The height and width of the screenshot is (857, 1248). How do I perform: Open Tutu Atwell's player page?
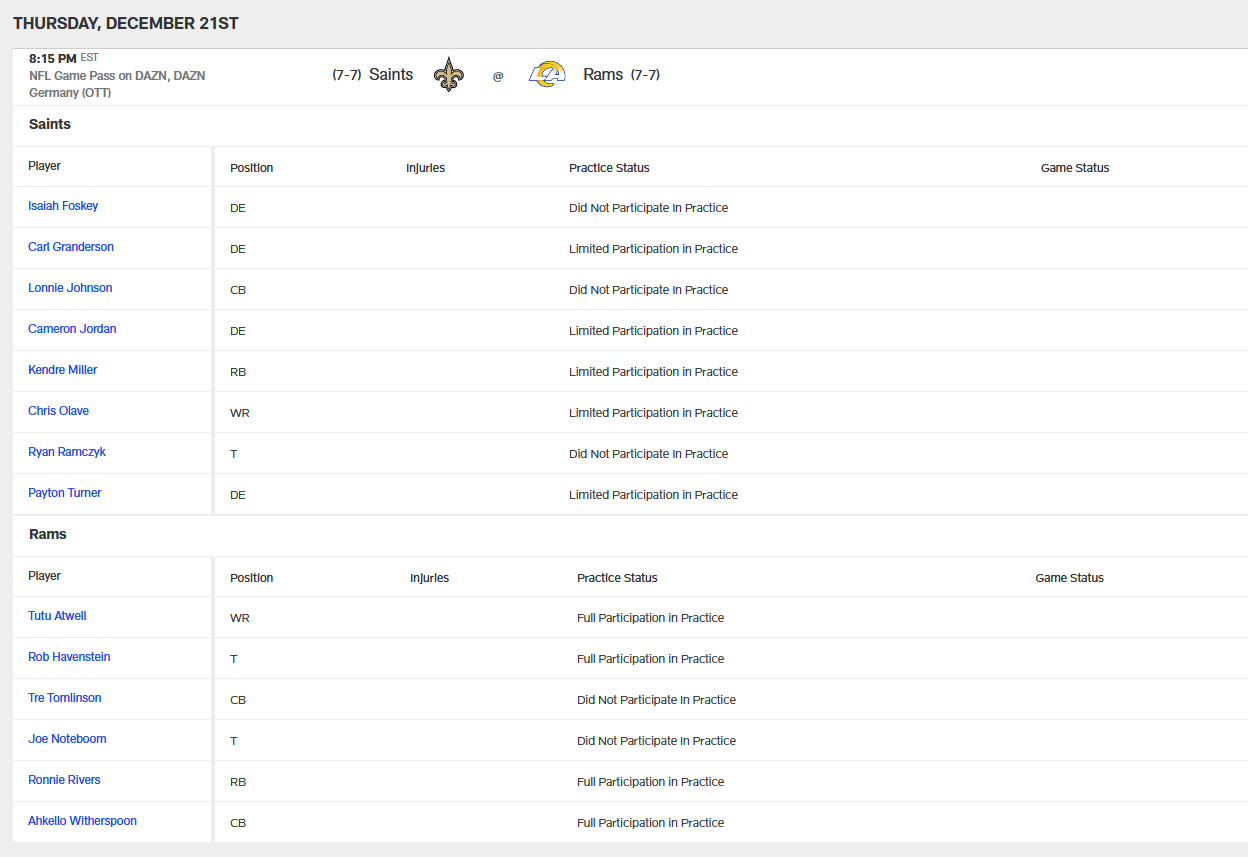pos(57,616)
